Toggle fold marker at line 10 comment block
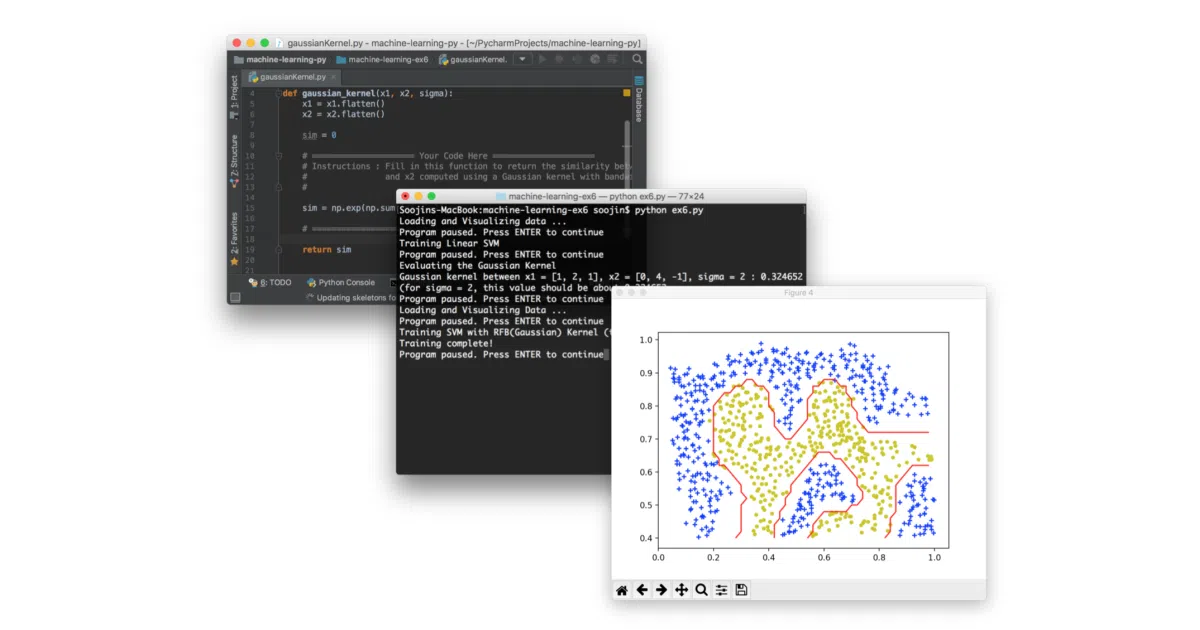Image resolution: width=1200 pixels, height=630 pixels. pyautogui.click(x=278, y=156)
